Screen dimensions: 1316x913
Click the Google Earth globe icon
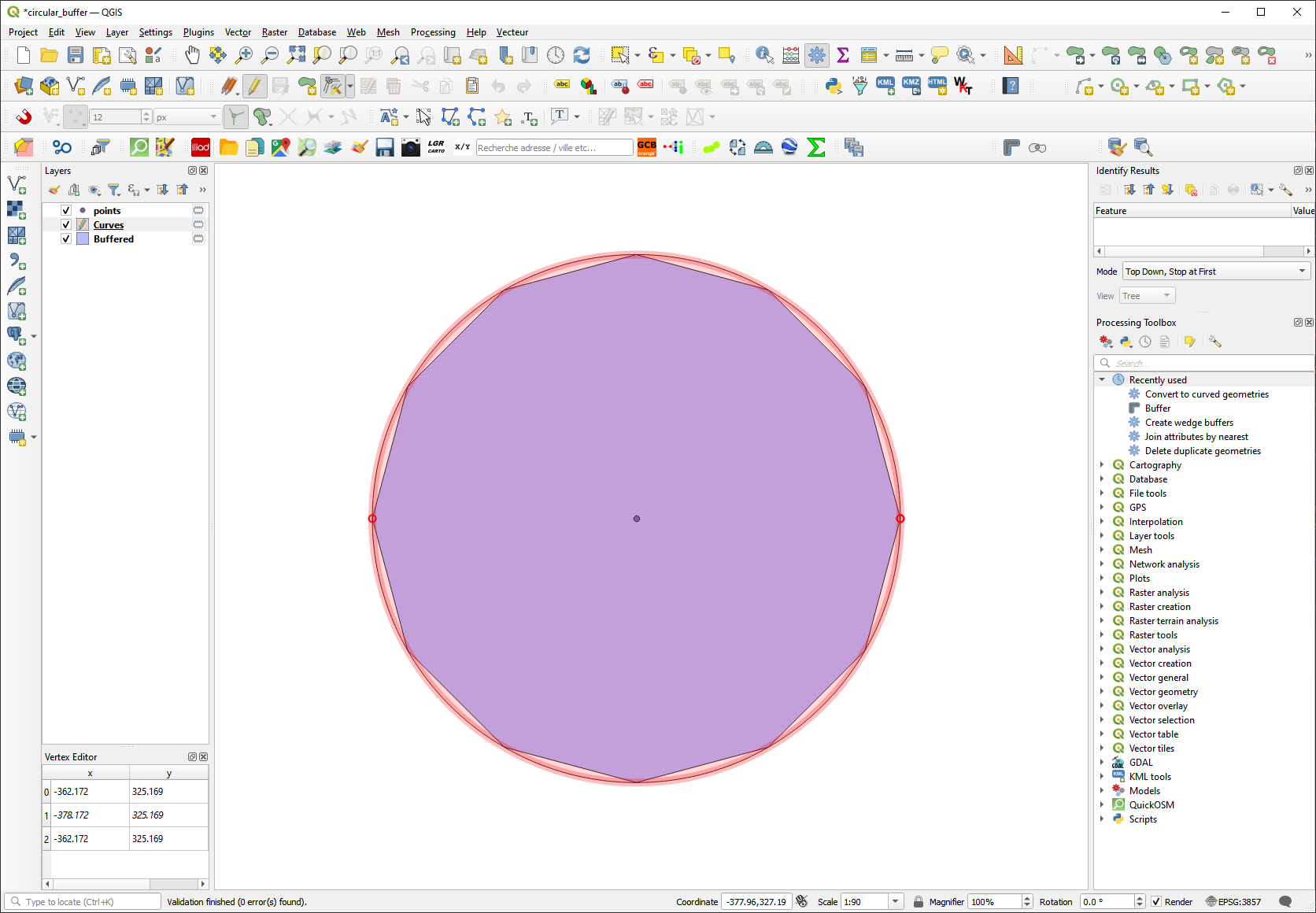pos(789,147)
